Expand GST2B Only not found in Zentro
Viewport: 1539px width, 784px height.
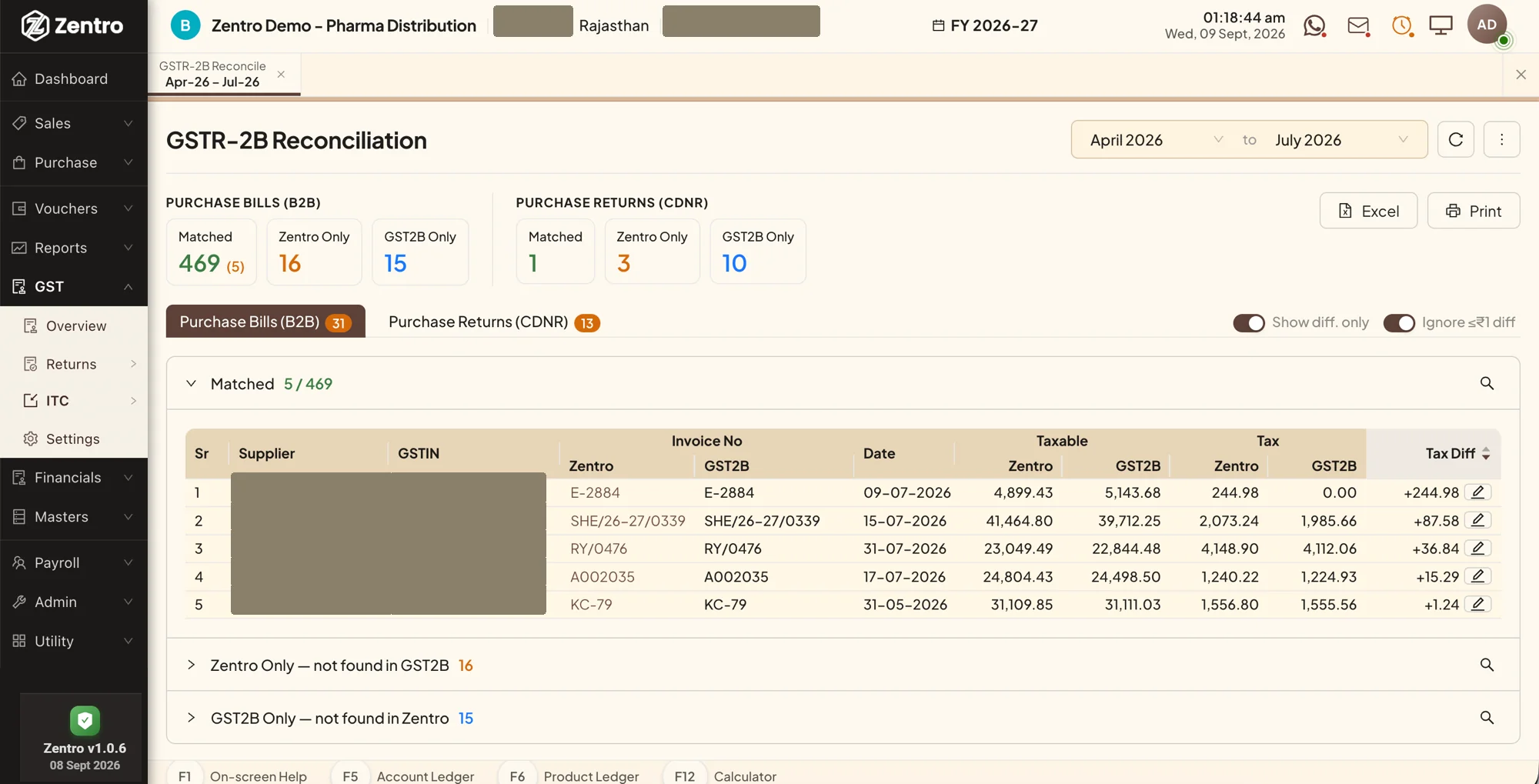pyautogui.click(x=191, y=718)
